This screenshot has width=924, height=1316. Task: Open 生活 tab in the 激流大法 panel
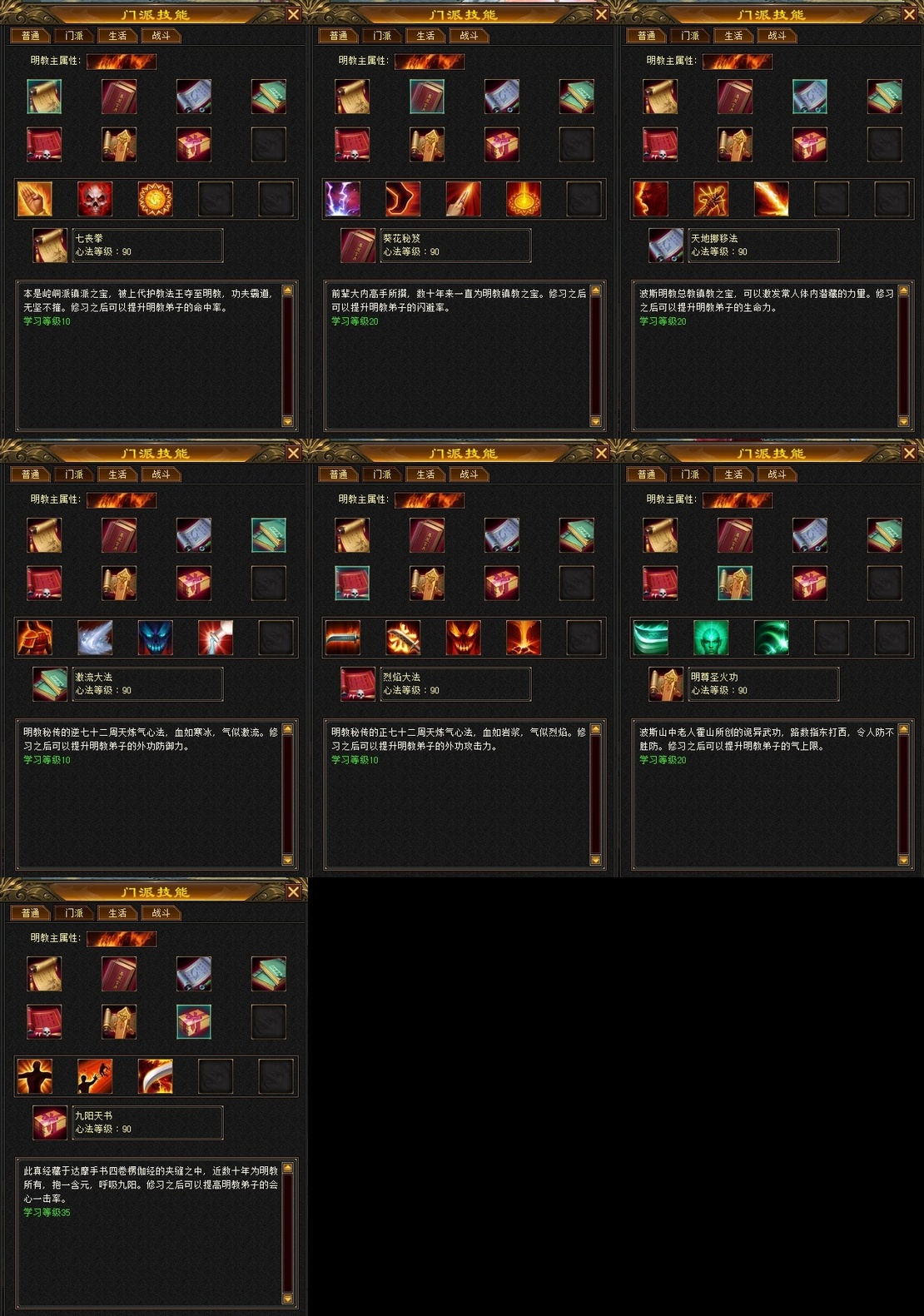click(117, 474)
